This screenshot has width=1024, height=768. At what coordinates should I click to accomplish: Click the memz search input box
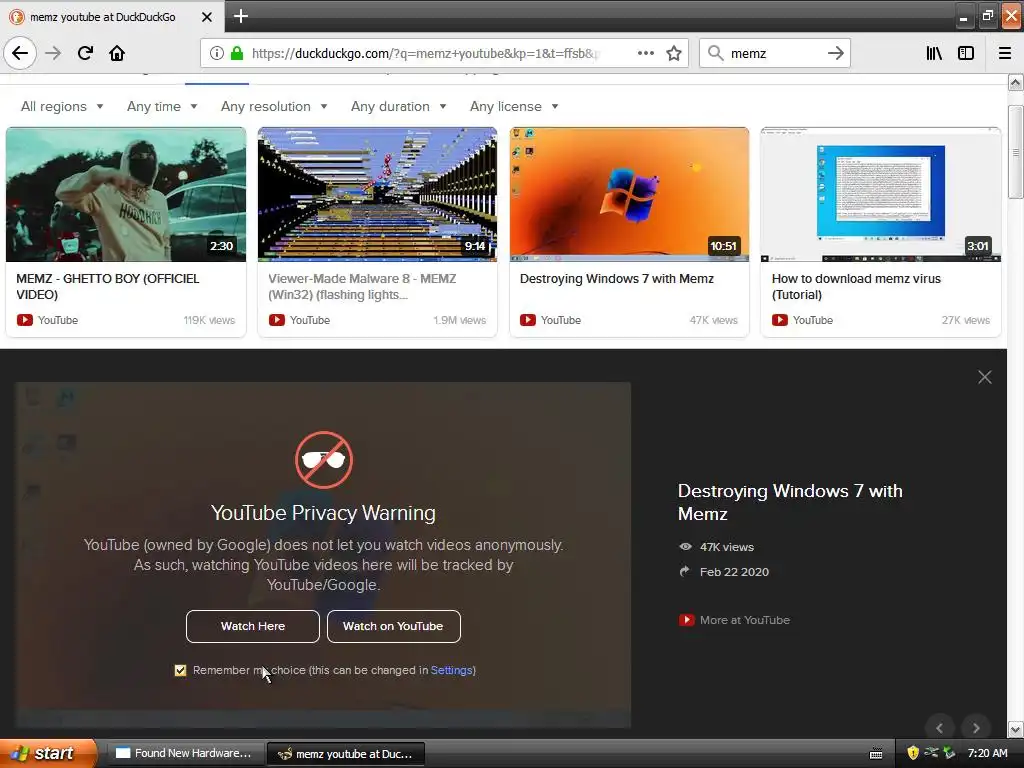tap(774, 53)
